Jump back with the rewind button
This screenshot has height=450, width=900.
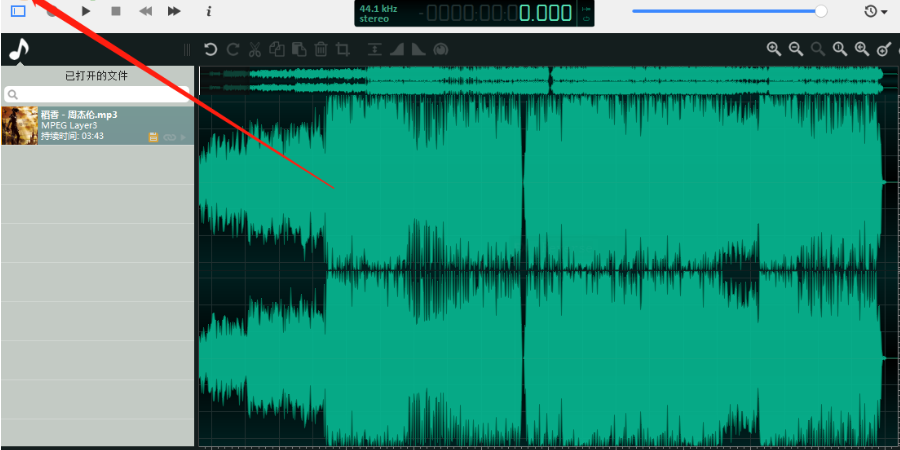click(x=146, y=11)
